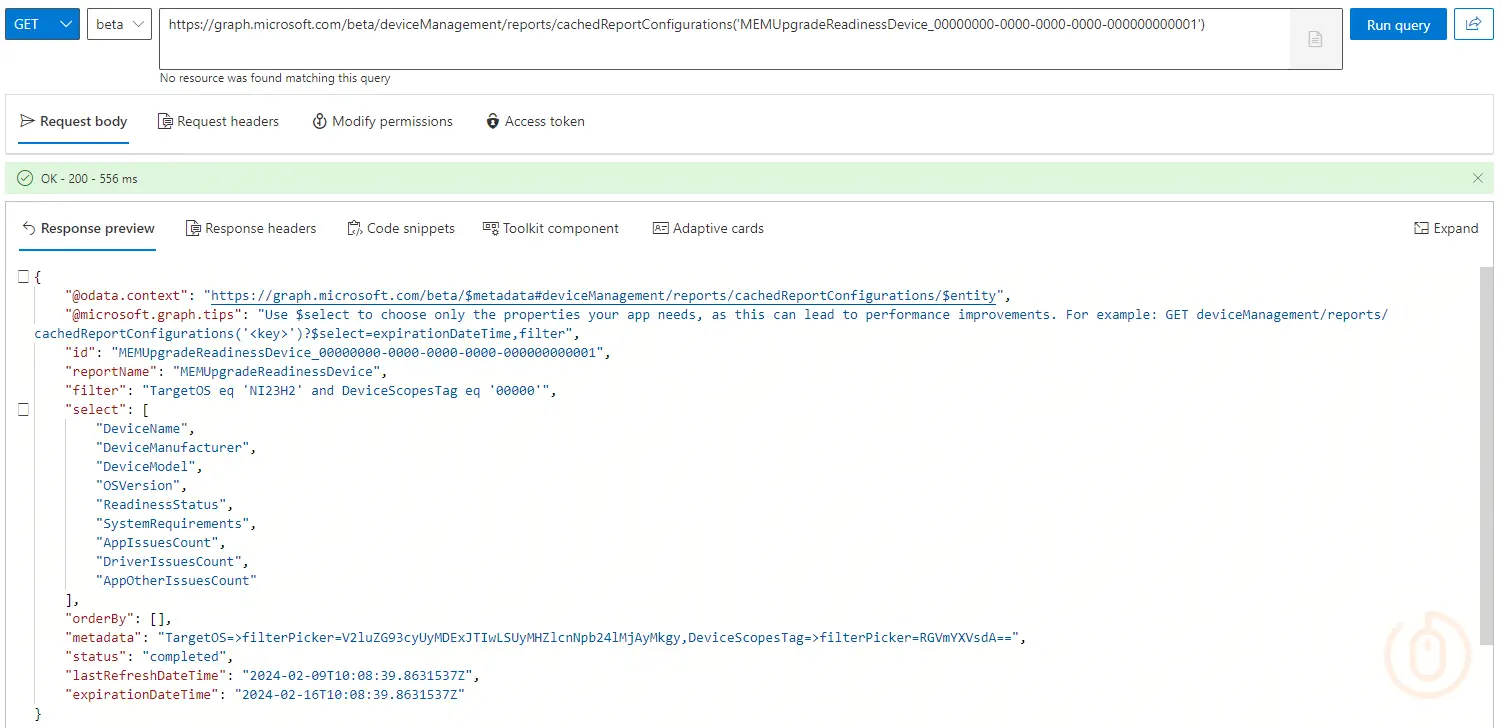Collapse the "select" array toggle
The width and height of the screenshot is (1501, 728).
tap(23, 409)
